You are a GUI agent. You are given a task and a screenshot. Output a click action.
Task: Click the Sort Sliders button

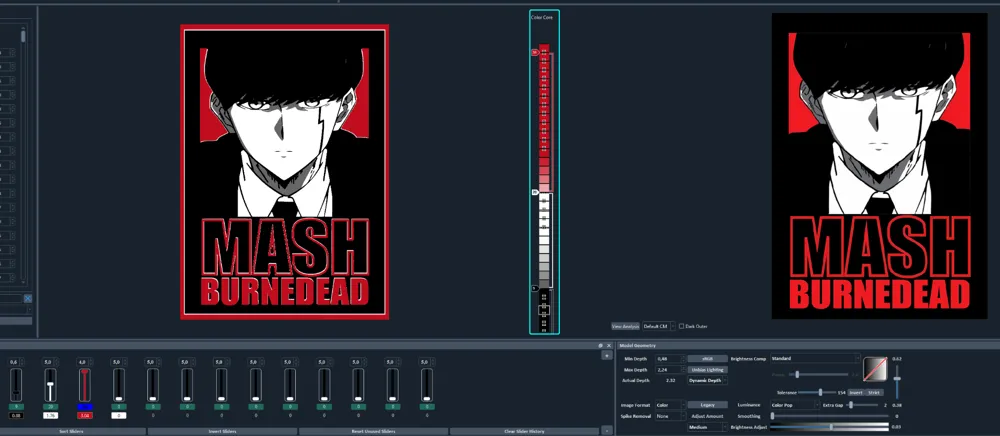point(73,432)
